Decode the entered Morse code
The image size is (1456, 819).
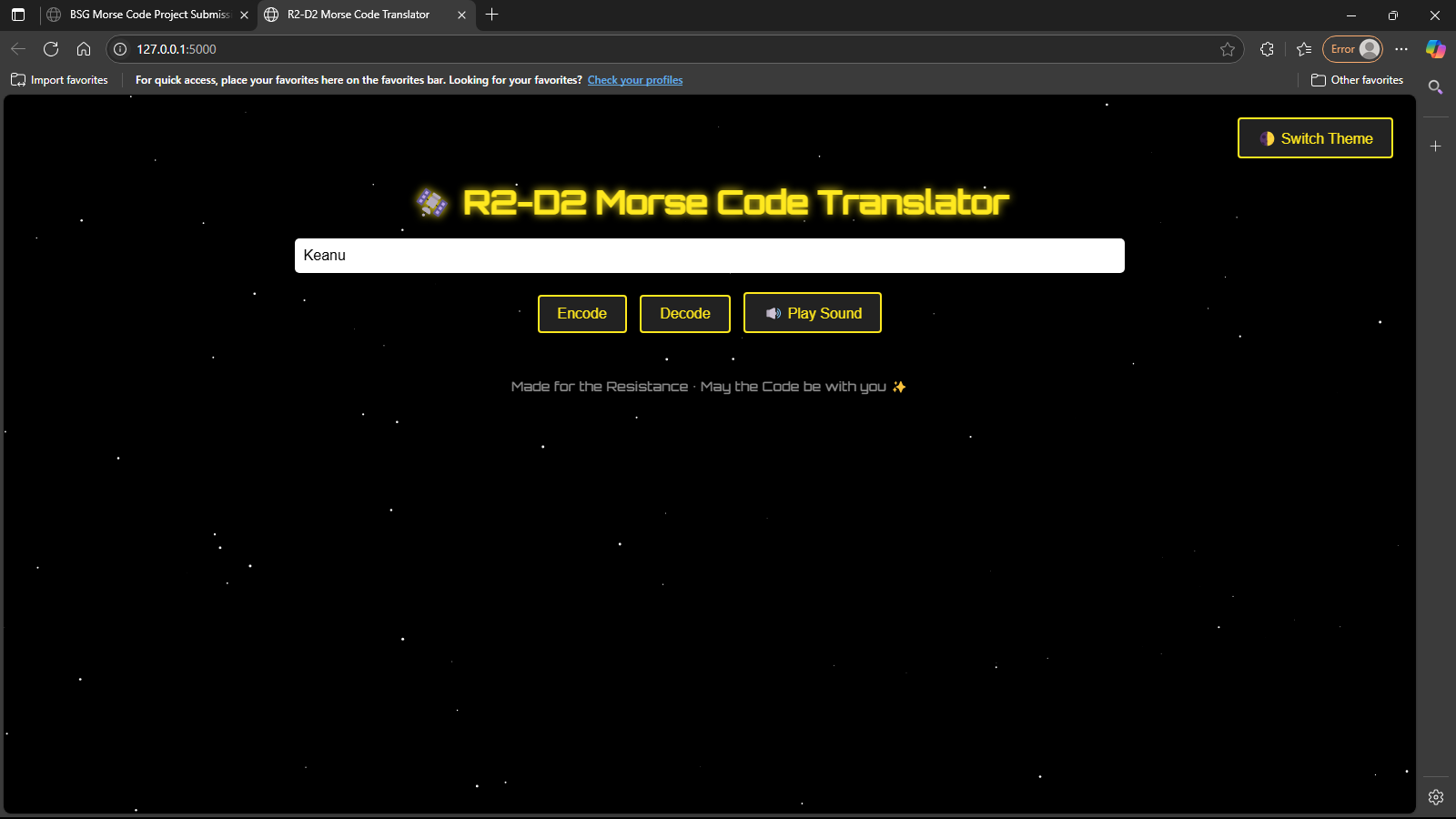685,314
